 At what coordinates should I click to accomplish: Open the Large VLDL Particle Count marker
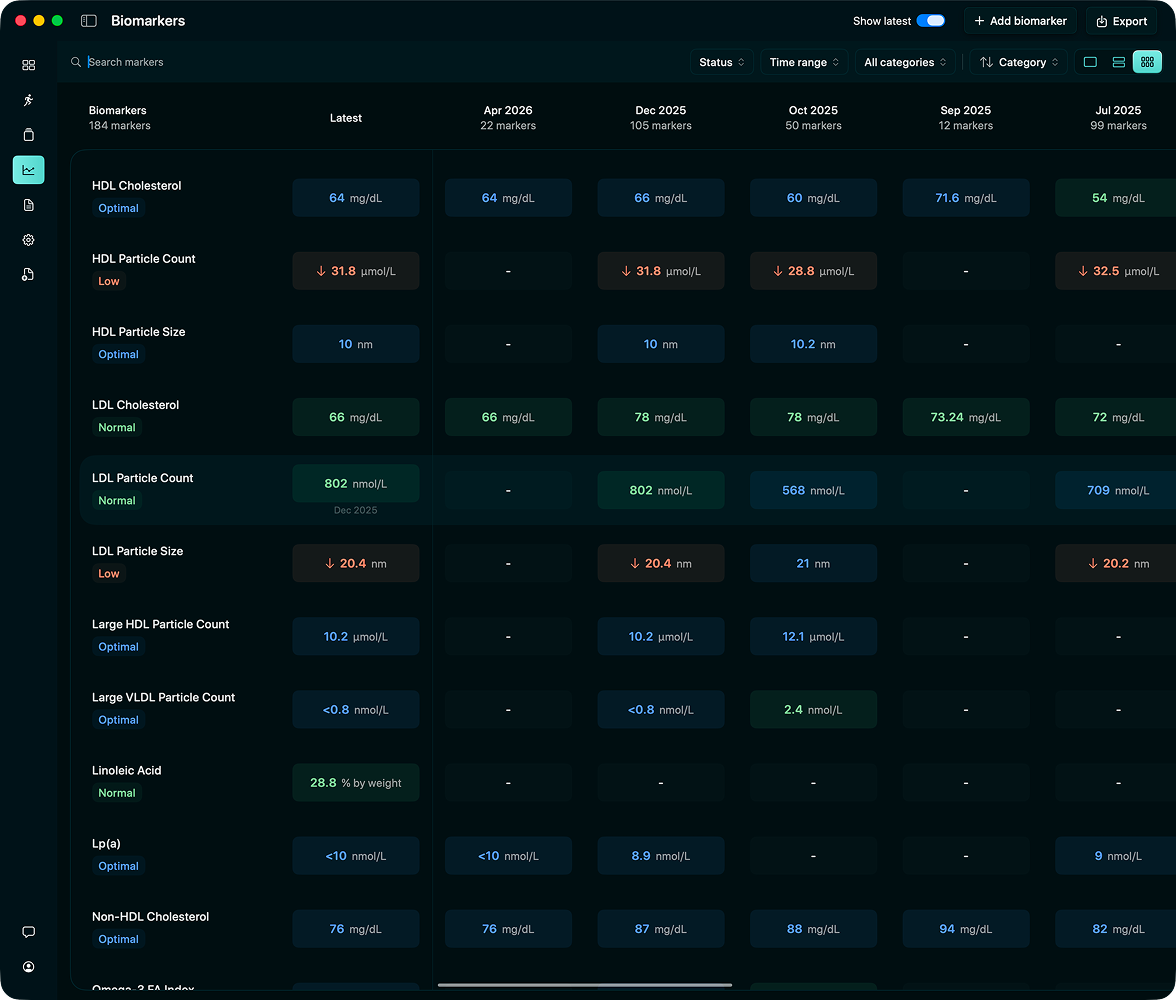pyautogui.click(x=163, y=698)
